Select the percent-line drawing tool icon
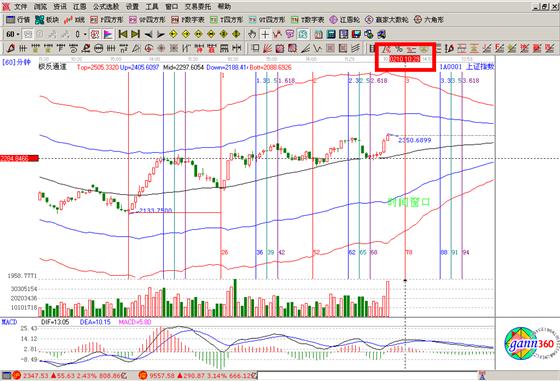Viewport: 560px width, 381px height. point(398,49)
